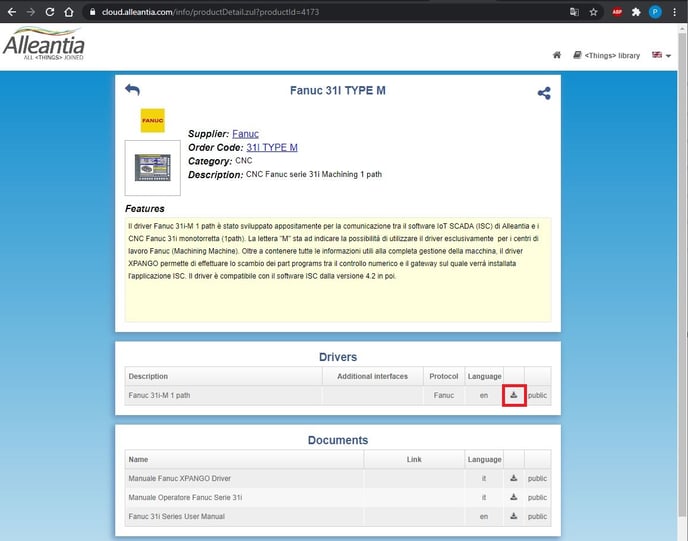Click the Fanuc protocol cell in drivers
This screenshot has width=688, height=541.
click(x=444, y=395)
